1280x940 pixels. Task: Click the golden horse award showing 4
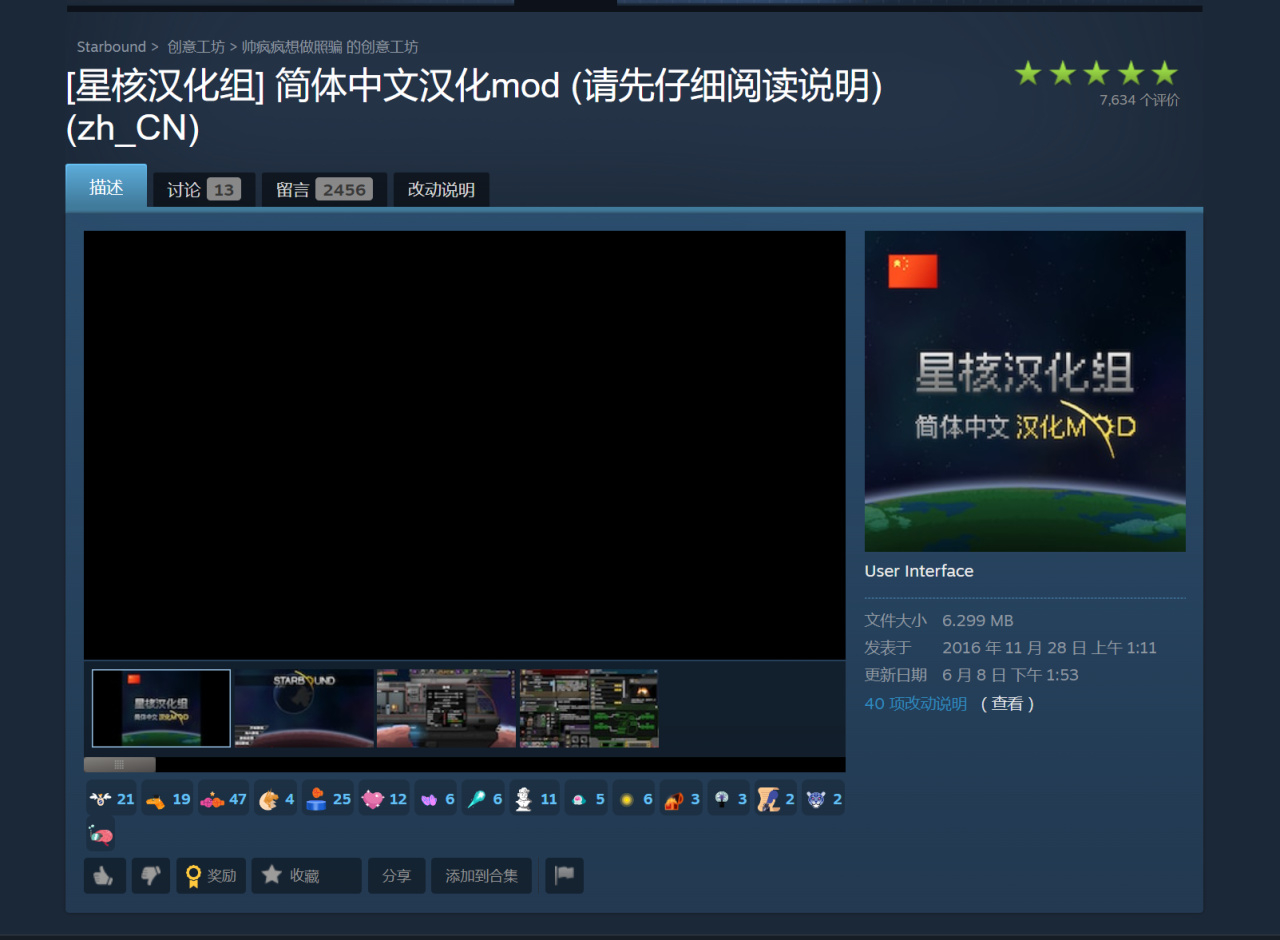point(276,799)
